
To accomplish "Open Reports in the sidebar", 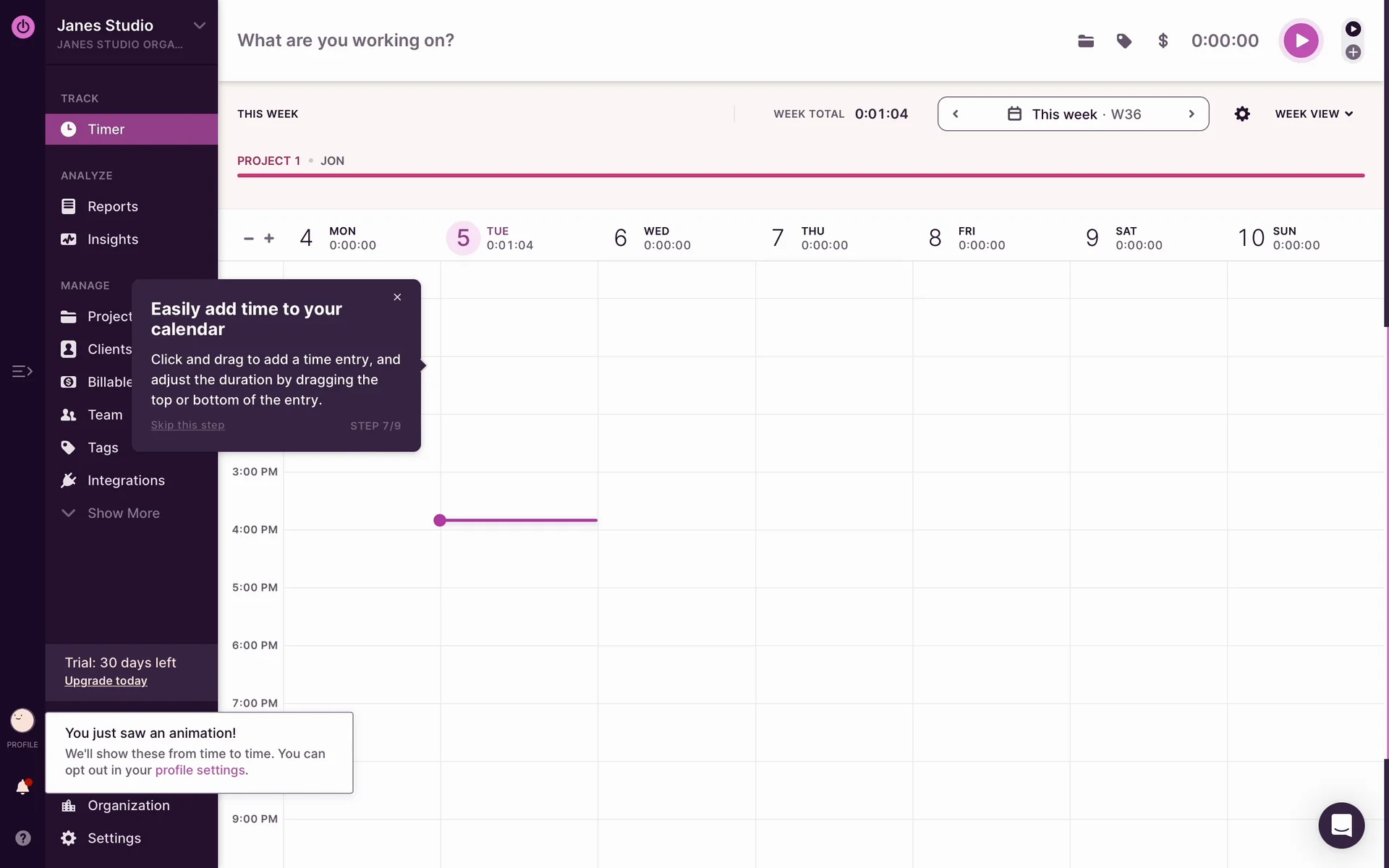I will [112, 207].
